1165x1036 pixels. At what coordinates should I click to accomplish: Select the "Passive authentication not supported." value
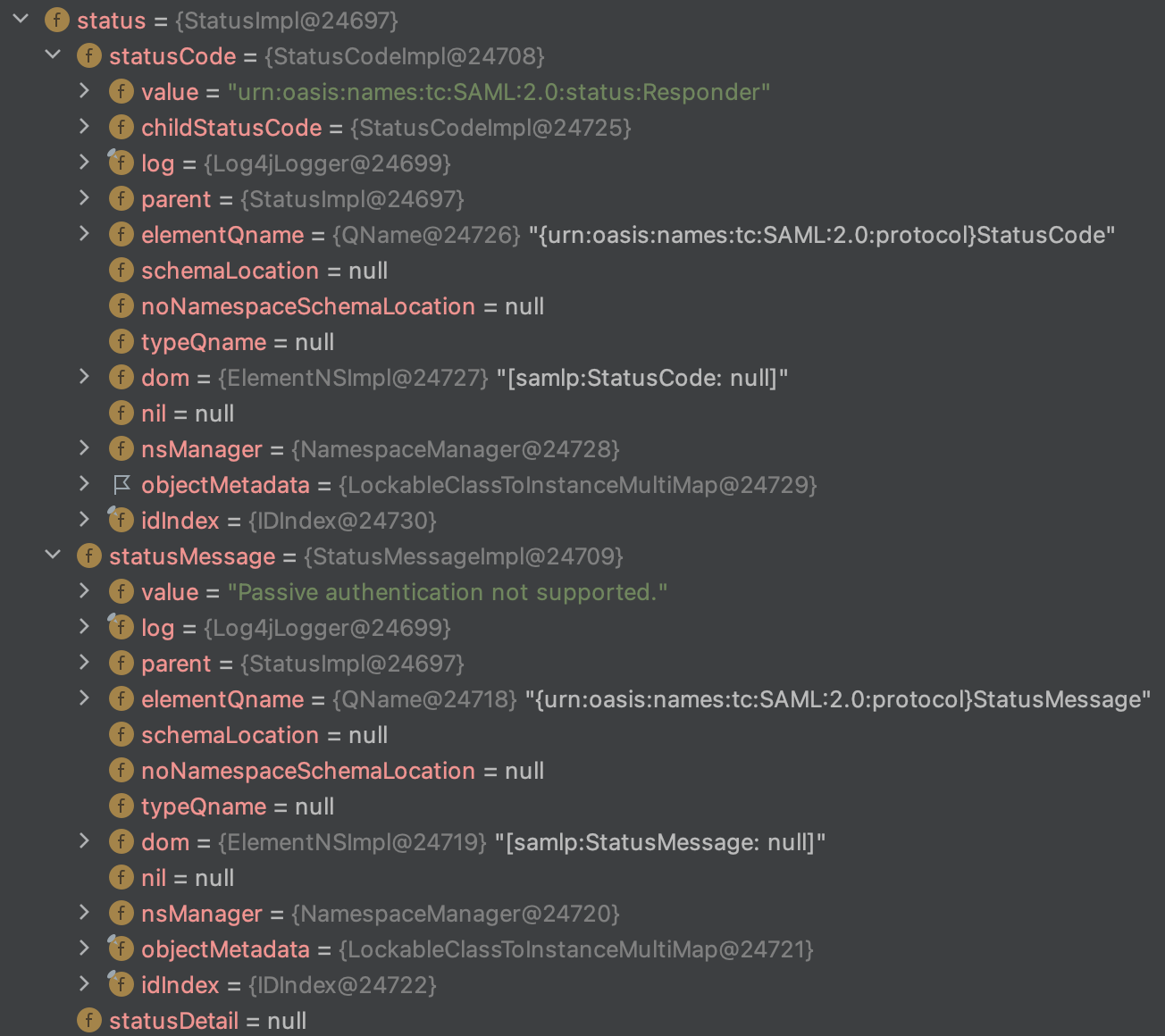tap(447, 592)
